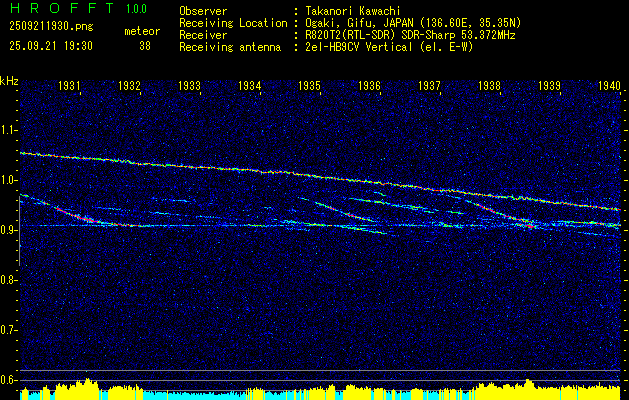Click the 0.6 kHz frequency label
The width and height of the screenshot is (629, 400).
pos(8,380)
